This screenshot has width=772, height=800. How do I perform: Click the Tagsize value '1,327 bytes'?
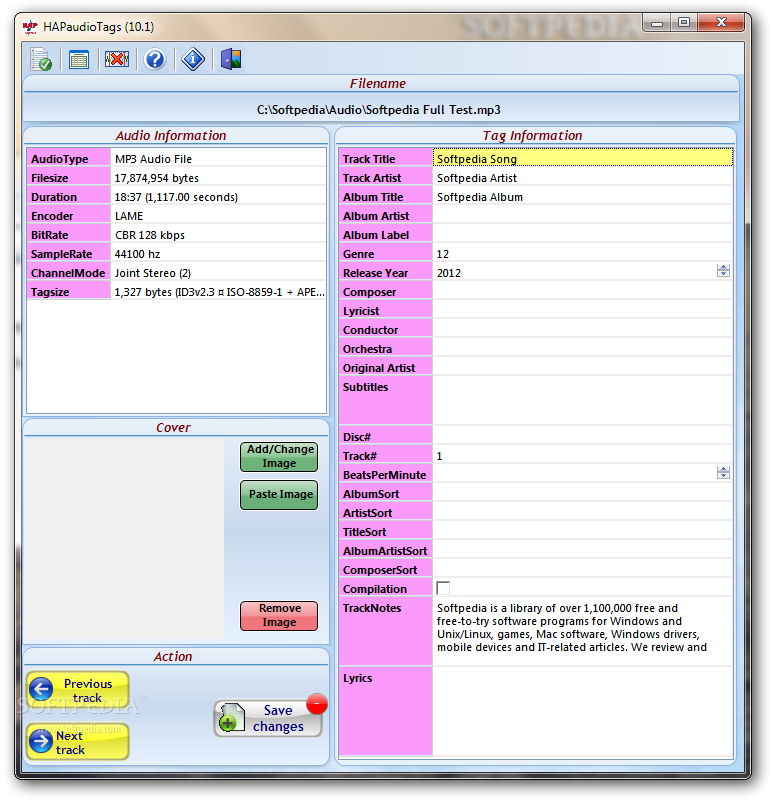tap(219, 292)
